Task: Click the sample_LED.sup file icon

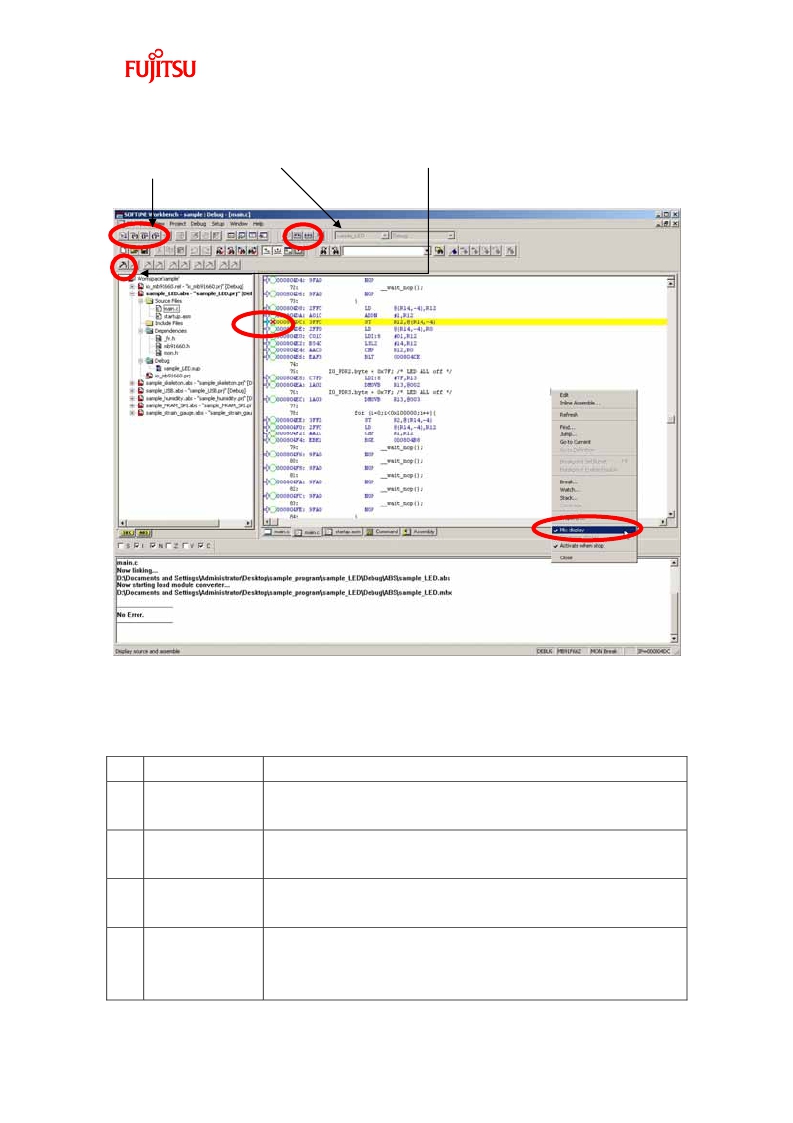Action: click(x=159, y=368)
